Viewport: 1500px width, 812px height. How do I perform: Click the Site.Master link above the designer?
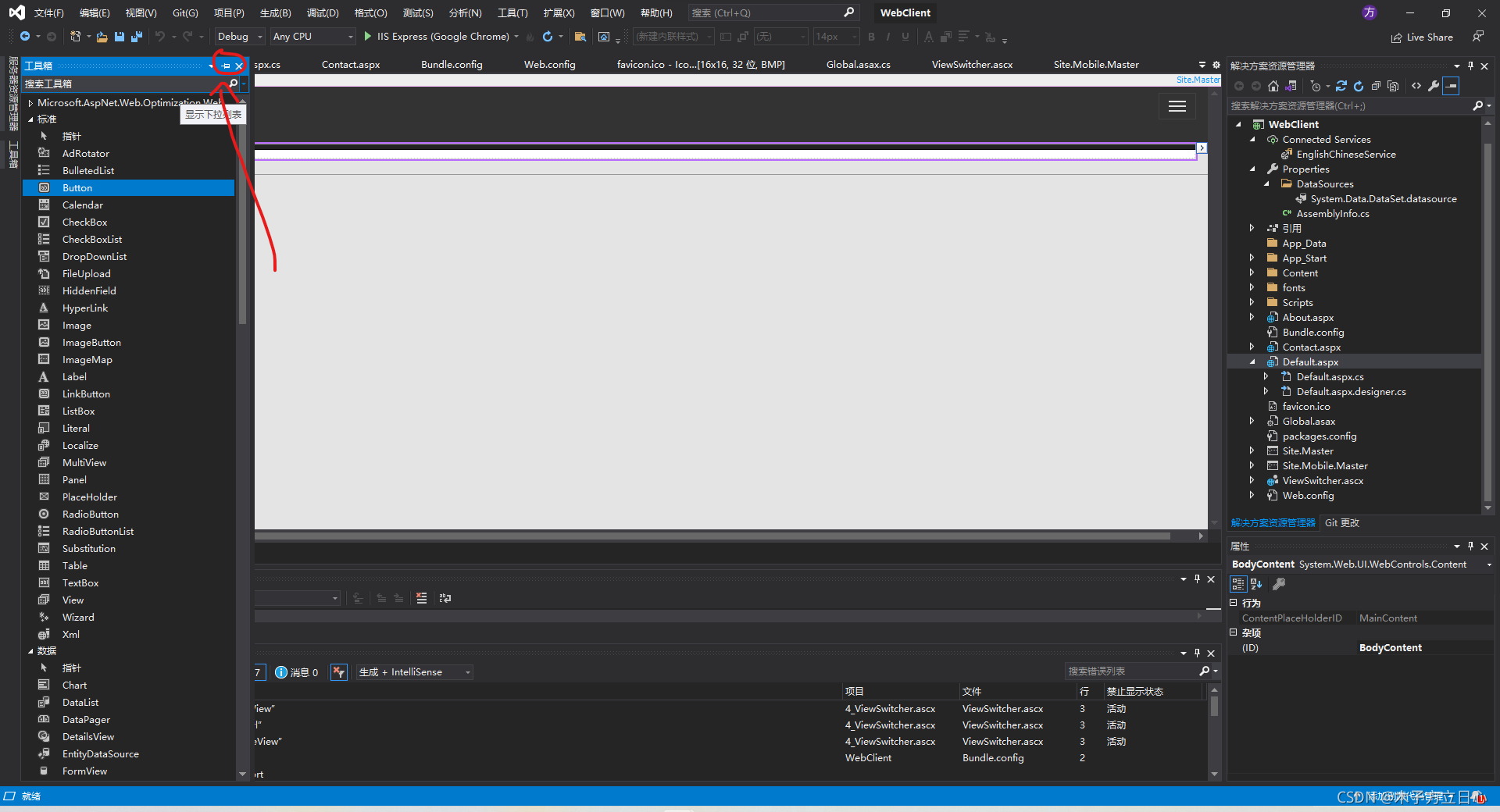tap(1198, 80)
